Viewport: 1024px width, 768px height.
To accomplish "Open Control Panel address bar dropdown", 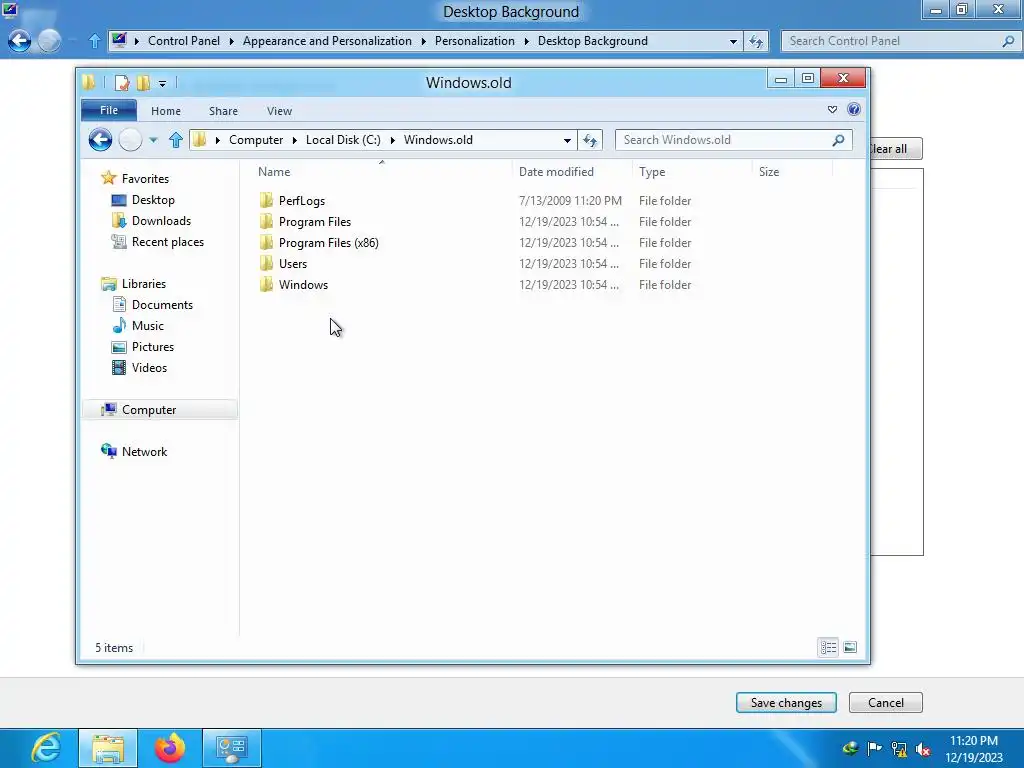I will [733, 41].
